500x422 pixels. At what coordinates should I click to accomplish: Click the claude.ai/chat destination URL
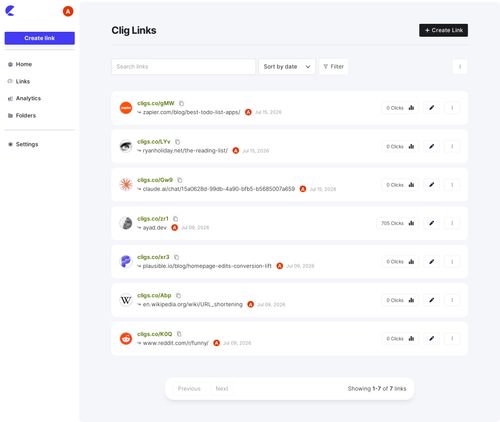[219, 189]
